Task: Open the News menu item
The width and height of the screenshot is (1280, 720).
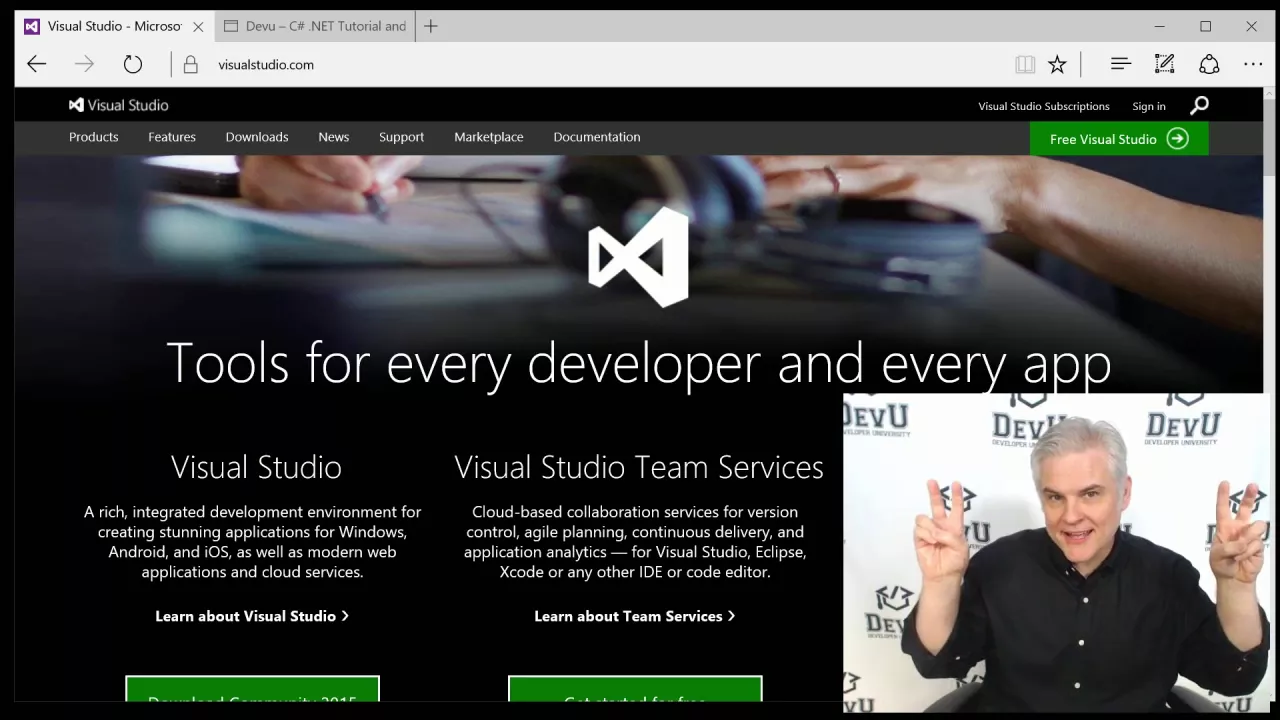Action: pos(334,137)
